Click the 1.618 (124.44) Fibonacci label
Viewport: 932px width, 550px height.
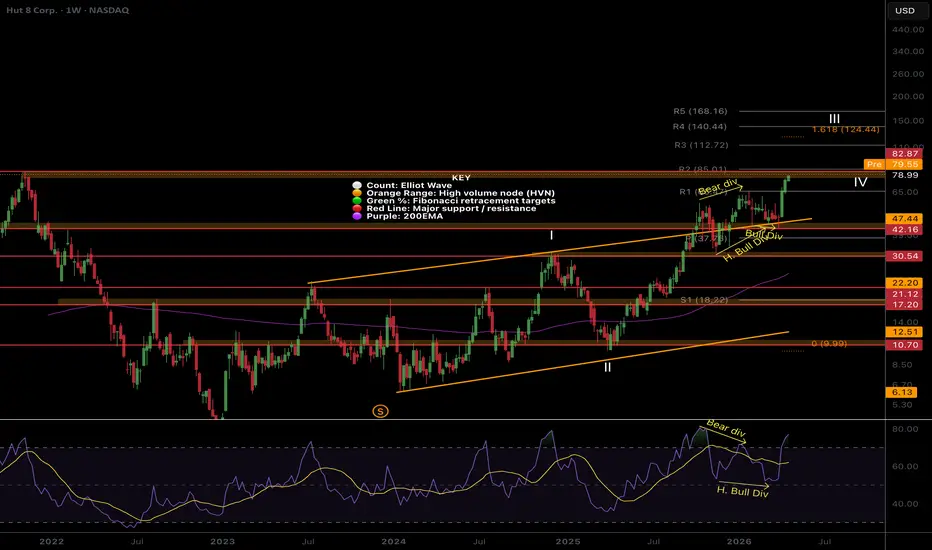point(845,130)
